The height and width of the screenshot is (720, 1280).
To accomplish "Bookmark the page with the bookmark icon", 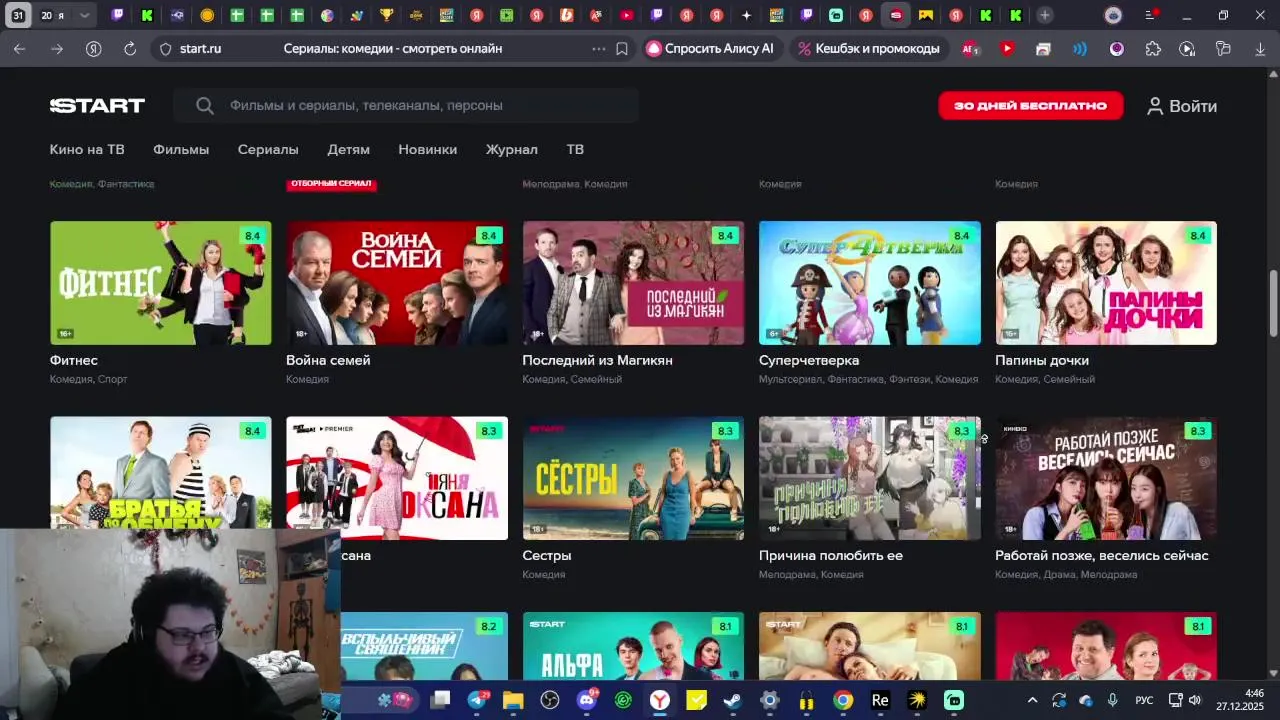I will [x=622, y=49].
